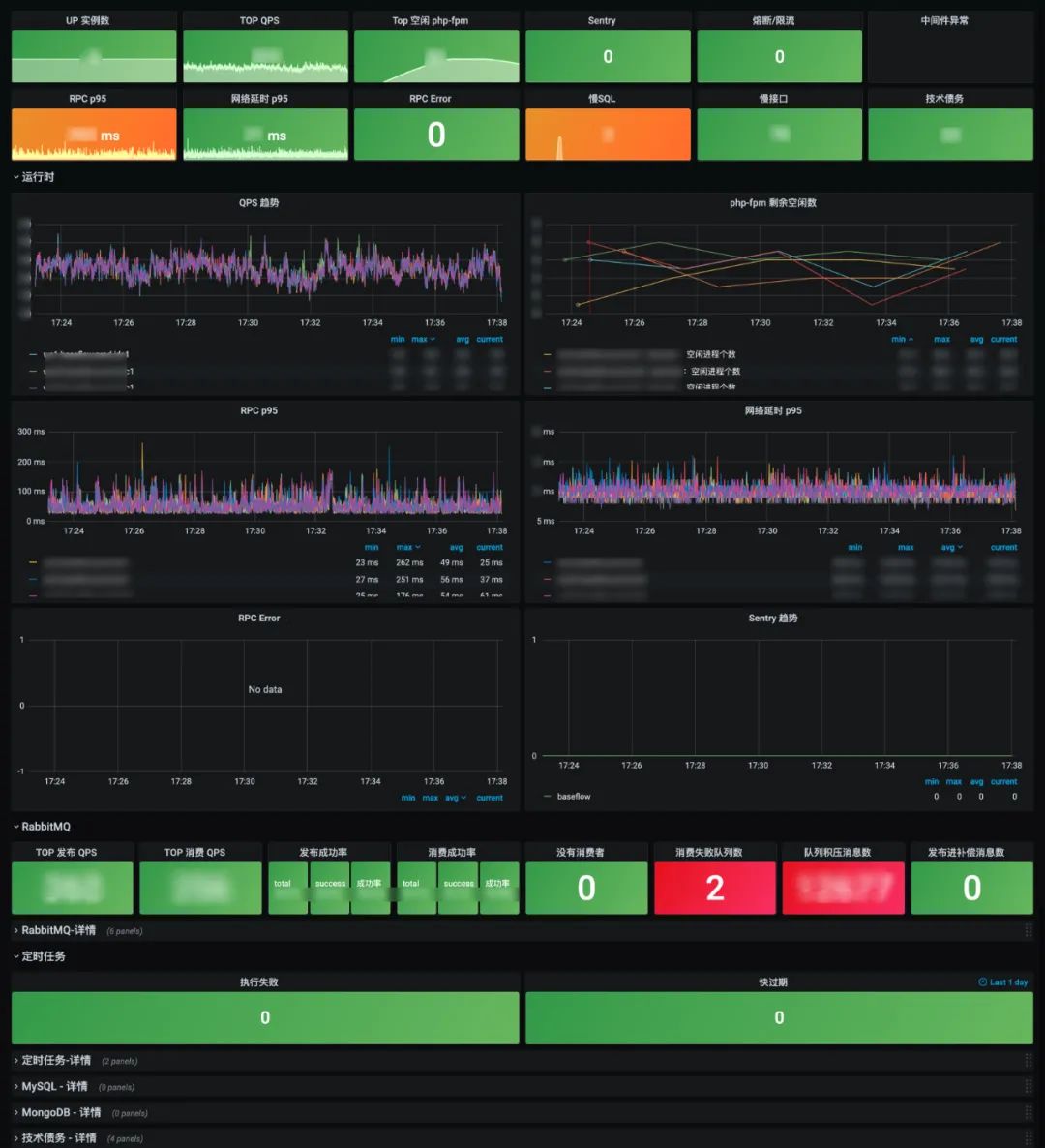This screenshot has height=1148, width=1045.
Task: Toggle the baseflow series in Sentry 趋势 legend
Action: (x=574, y=797)
